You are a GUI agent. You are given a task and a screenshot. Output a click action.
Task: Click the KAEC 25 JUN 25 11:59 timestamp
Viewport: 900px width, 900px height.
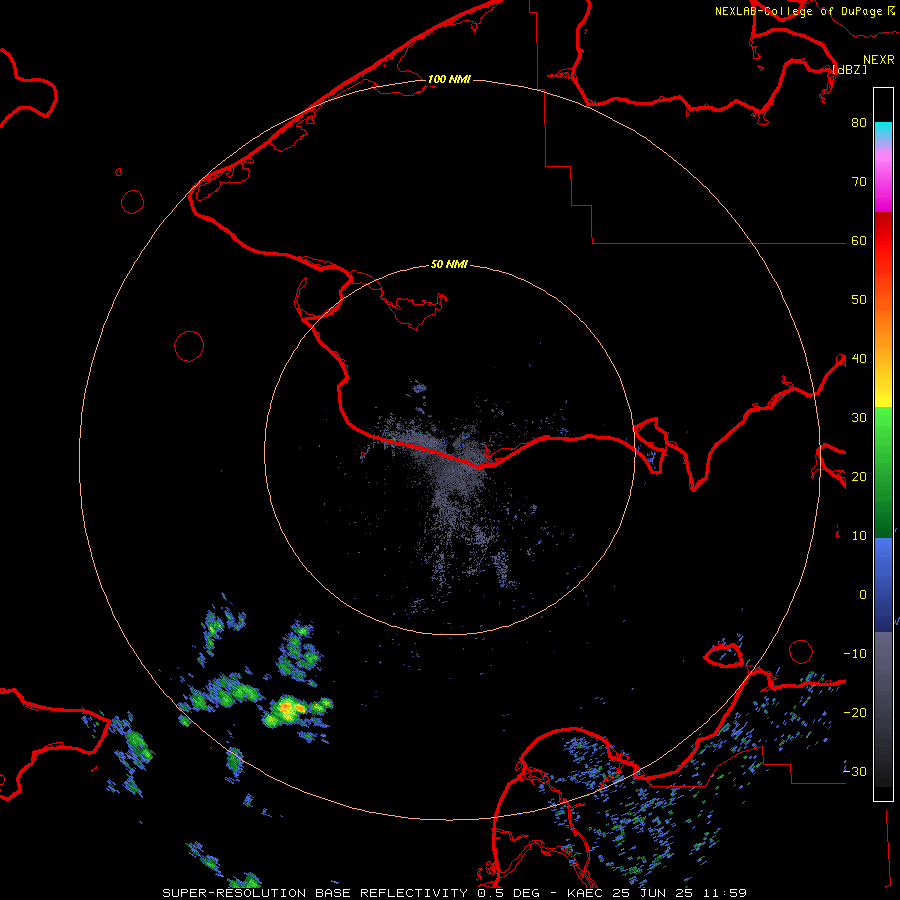coord(657,893)
